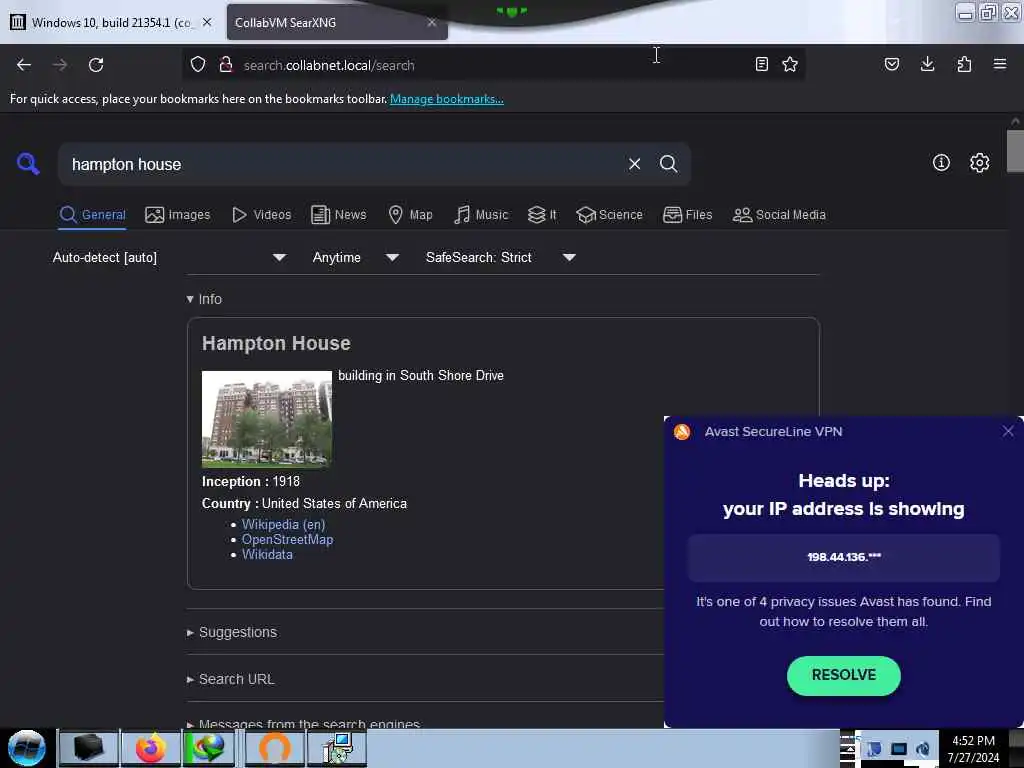Click the taskbar clock showing 4:52 PM
This screenshot has width=1024, height=768.
pos(973,748)
